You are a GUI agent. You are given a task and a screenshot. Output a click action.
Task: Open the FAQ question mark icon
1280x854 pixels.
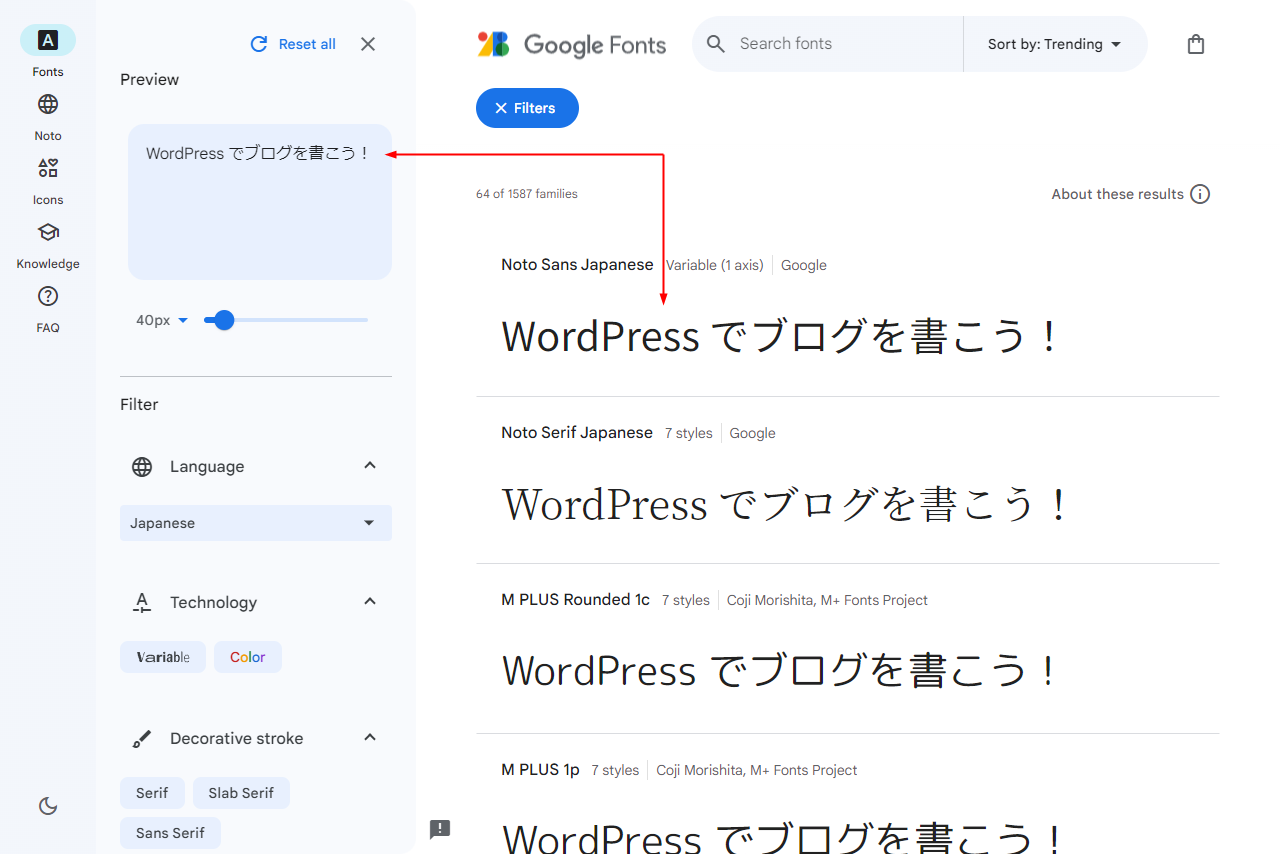[x=48, y=296]
